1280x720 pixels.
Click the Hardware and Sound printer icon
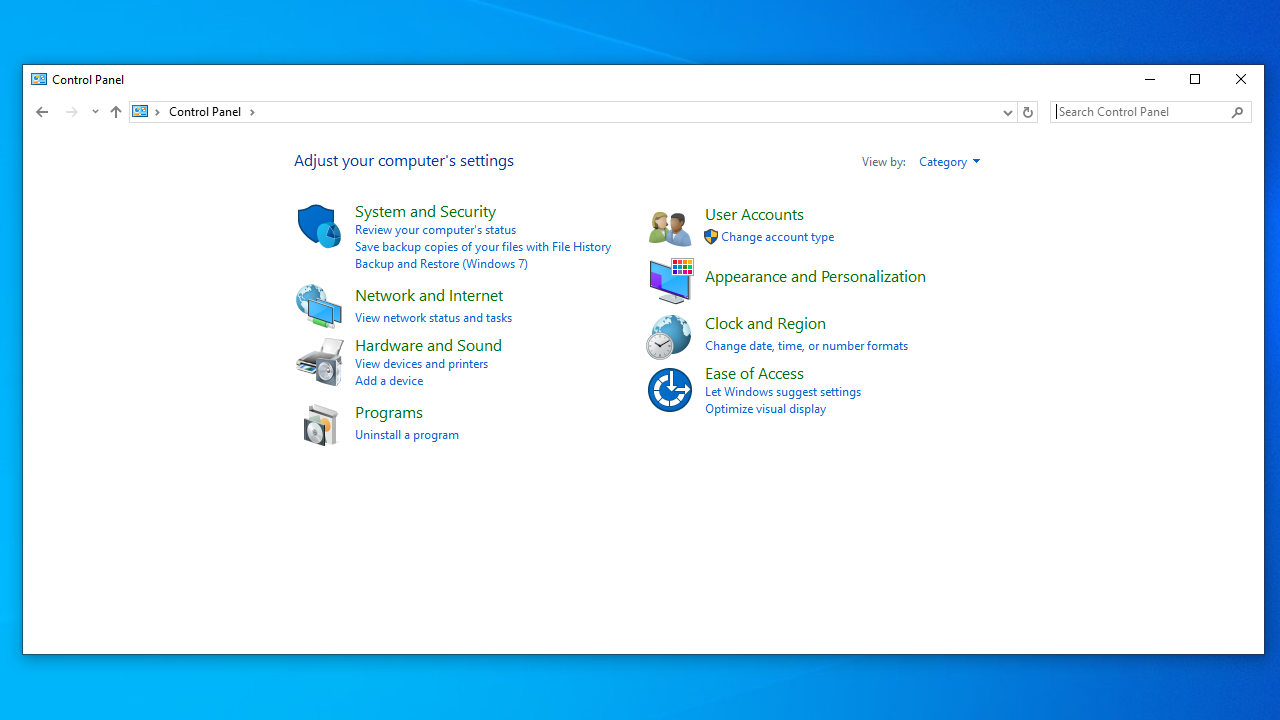(x=319, y=361)
